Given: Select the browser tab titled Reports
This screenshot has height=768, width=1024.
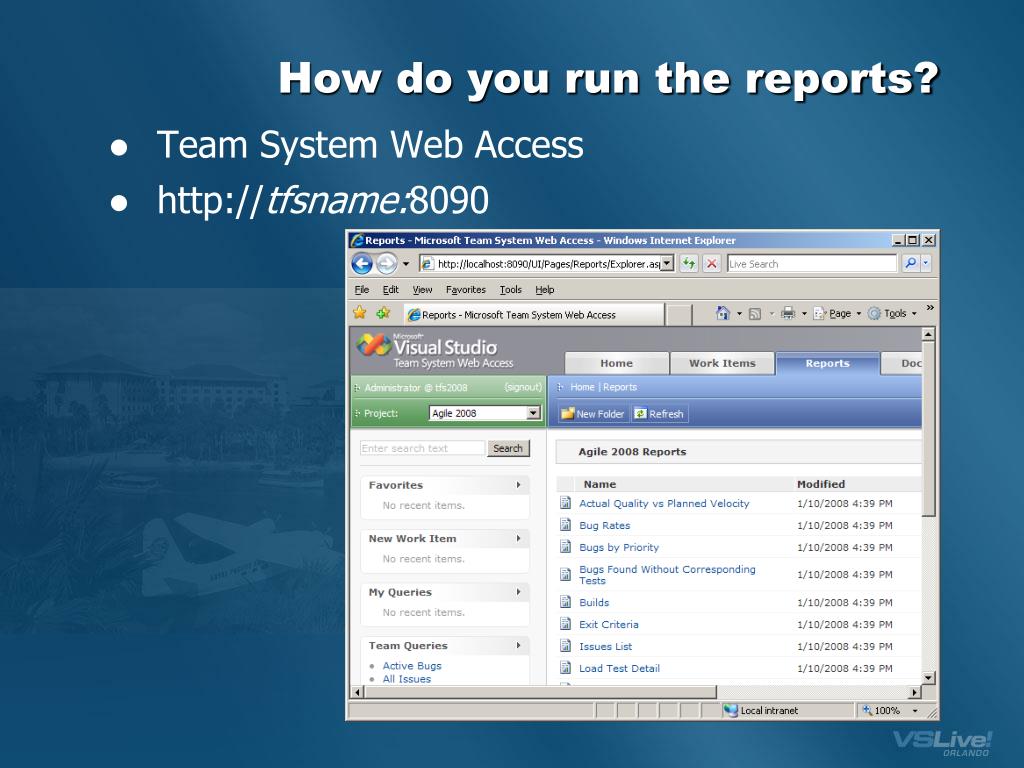Looking at the screenshot, I should pos(534,314).
